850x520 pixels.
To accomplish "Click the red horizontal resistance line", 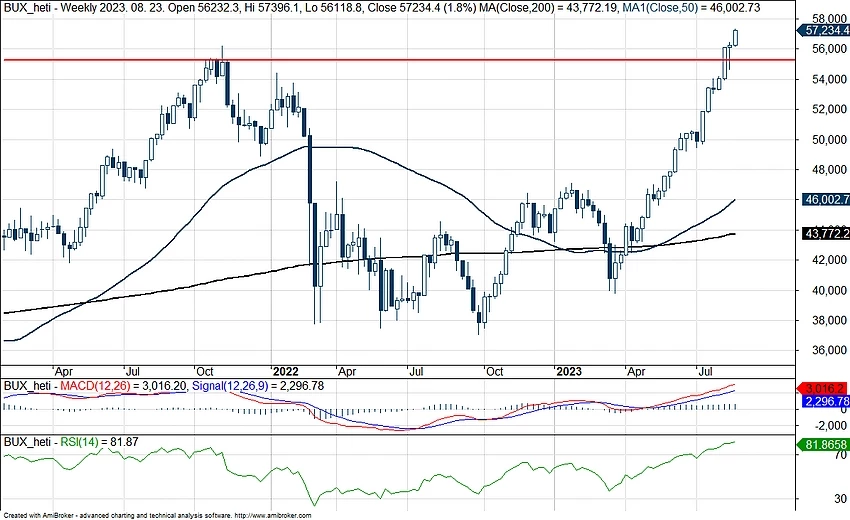I will pos(400,60).
